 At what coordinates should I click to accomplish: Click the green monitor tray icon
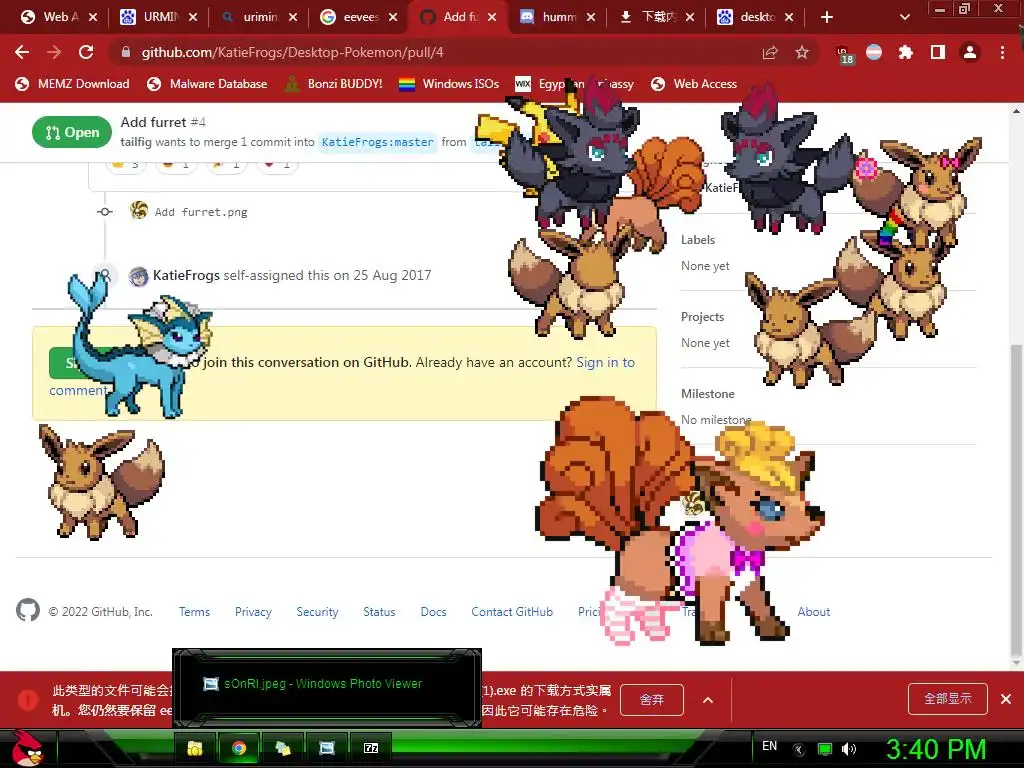825,749
